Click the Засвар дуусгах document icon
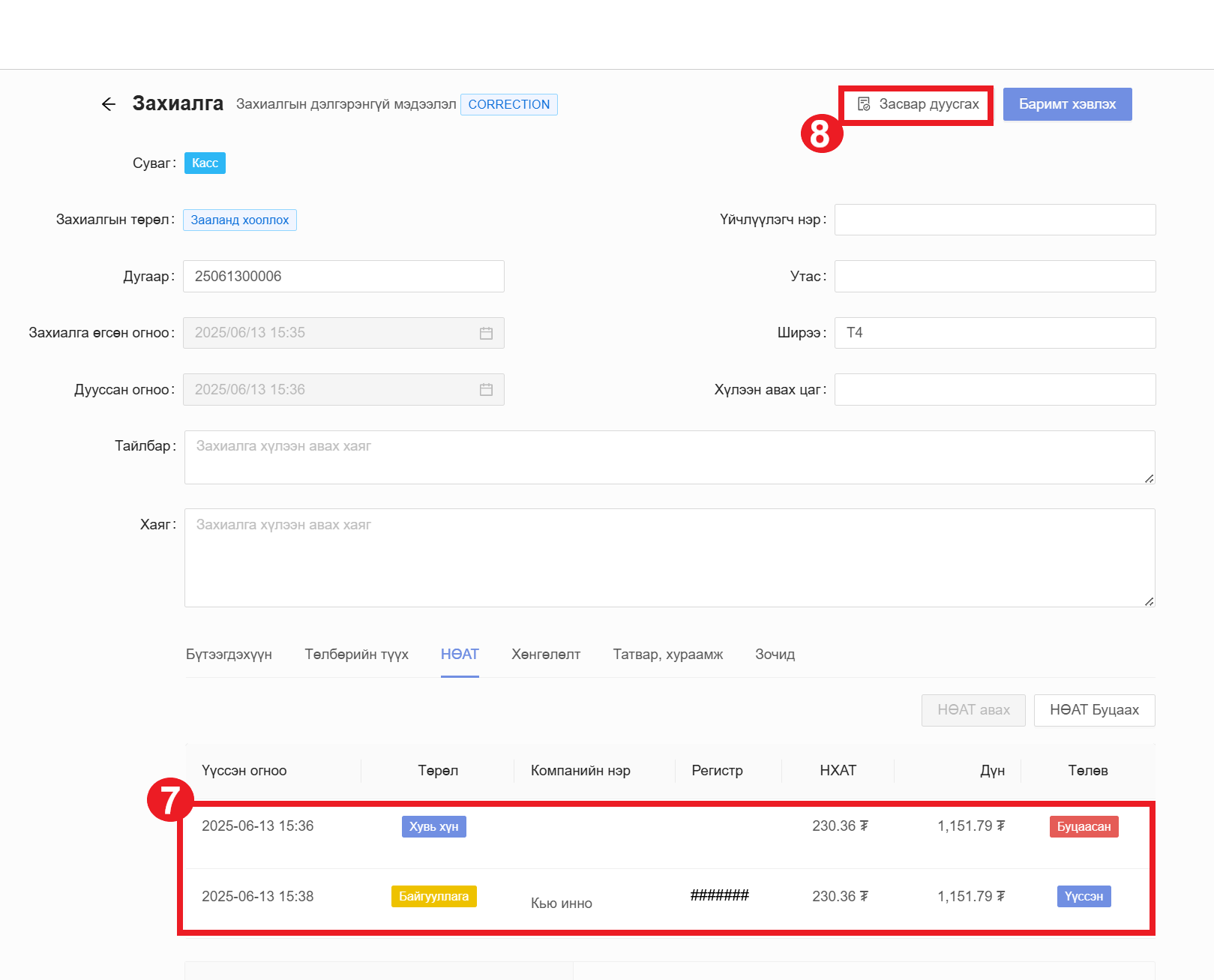Screen dimensions: 1214x980 pos(864,104)
